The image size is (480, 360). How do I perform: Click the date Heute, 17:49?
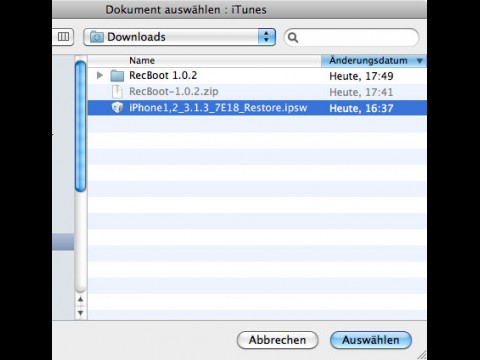point(361,76)
